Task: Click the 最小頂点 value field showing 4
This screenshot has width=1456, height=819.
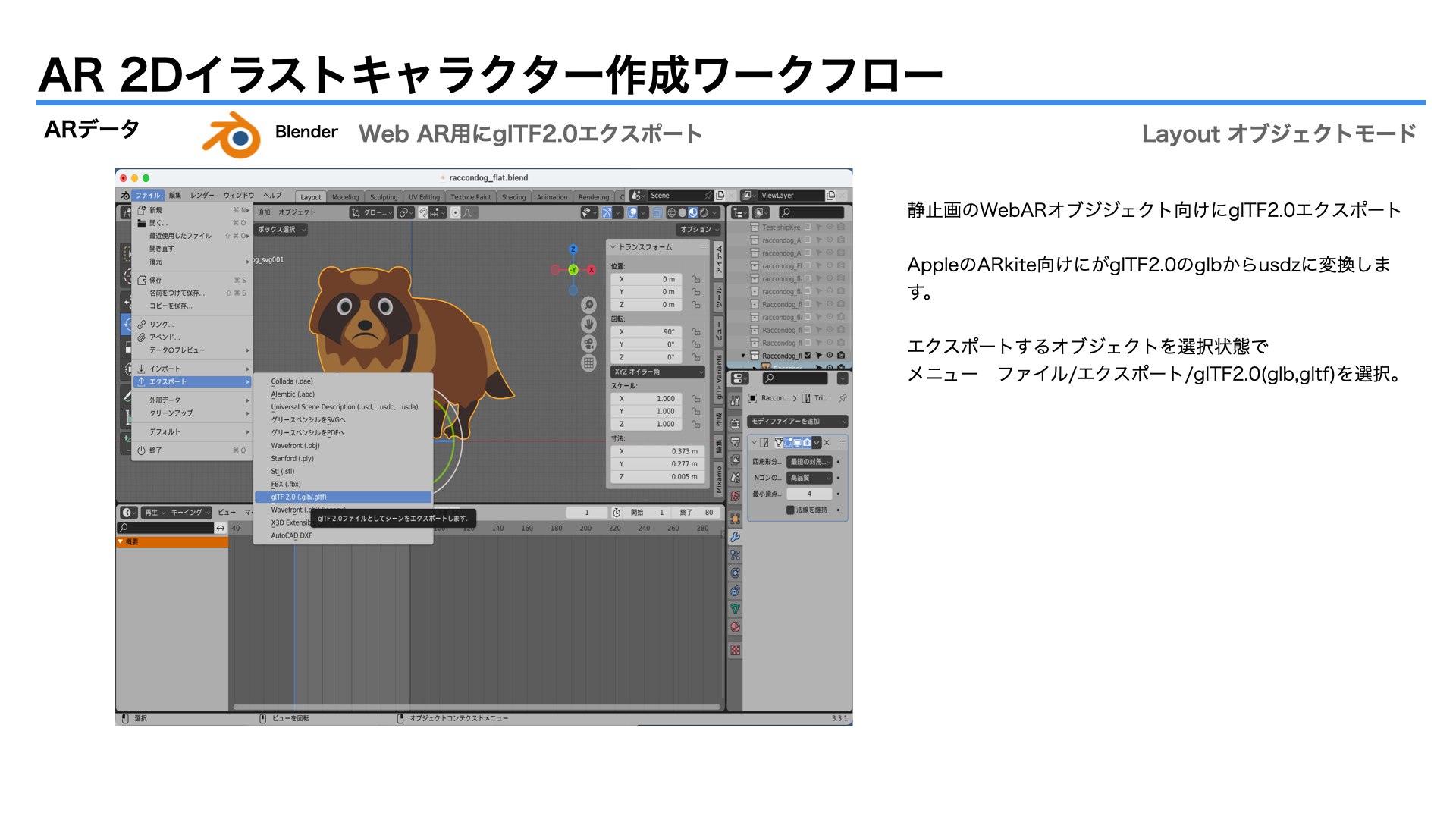Action: coord(810,494)
